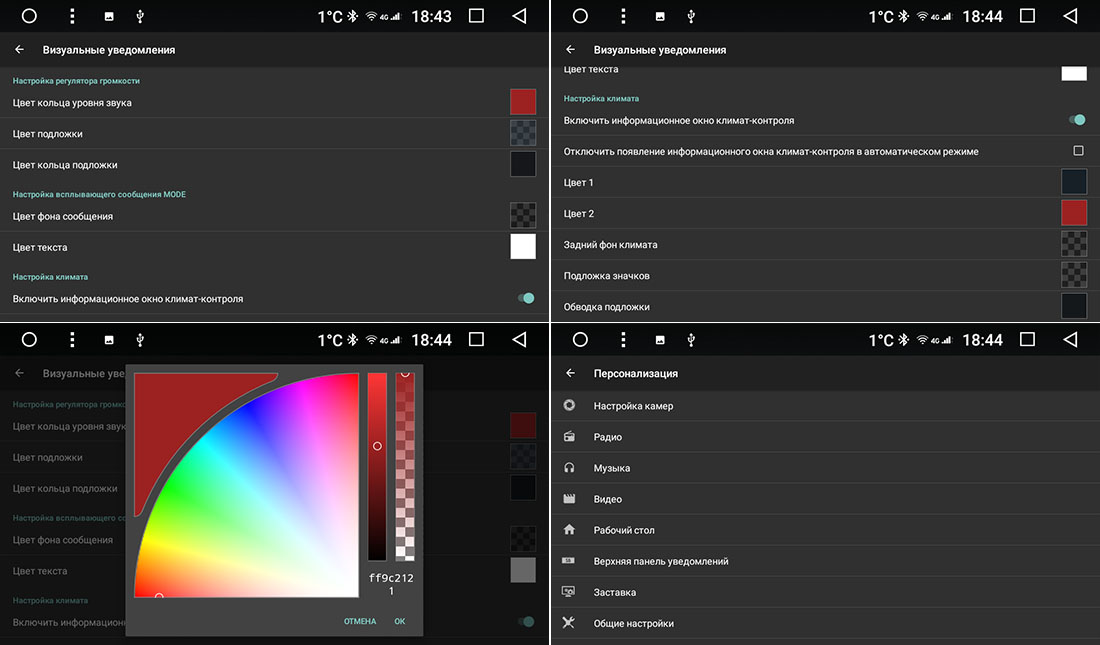Open swatch for Подложка значков
The width and height of the screenshot is (1100, 645).
[x=1074, y=274]
